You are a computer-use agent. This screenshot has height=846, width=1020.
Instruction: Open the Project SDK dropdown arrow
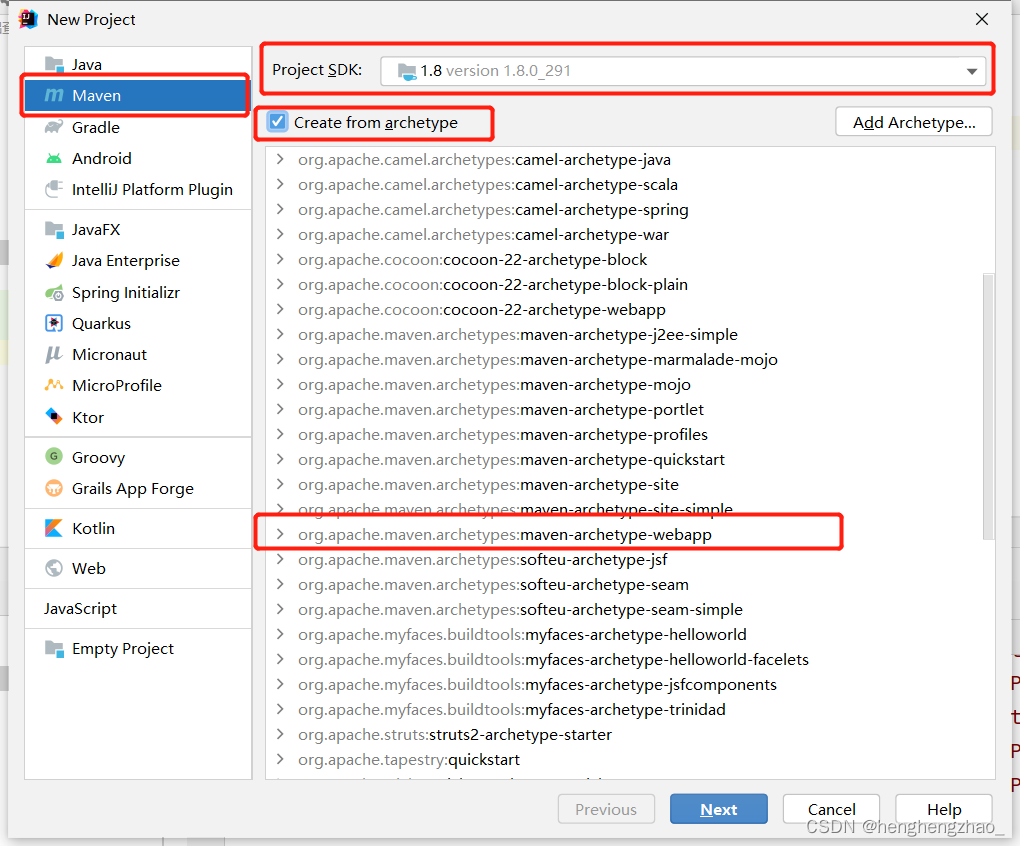972,71
